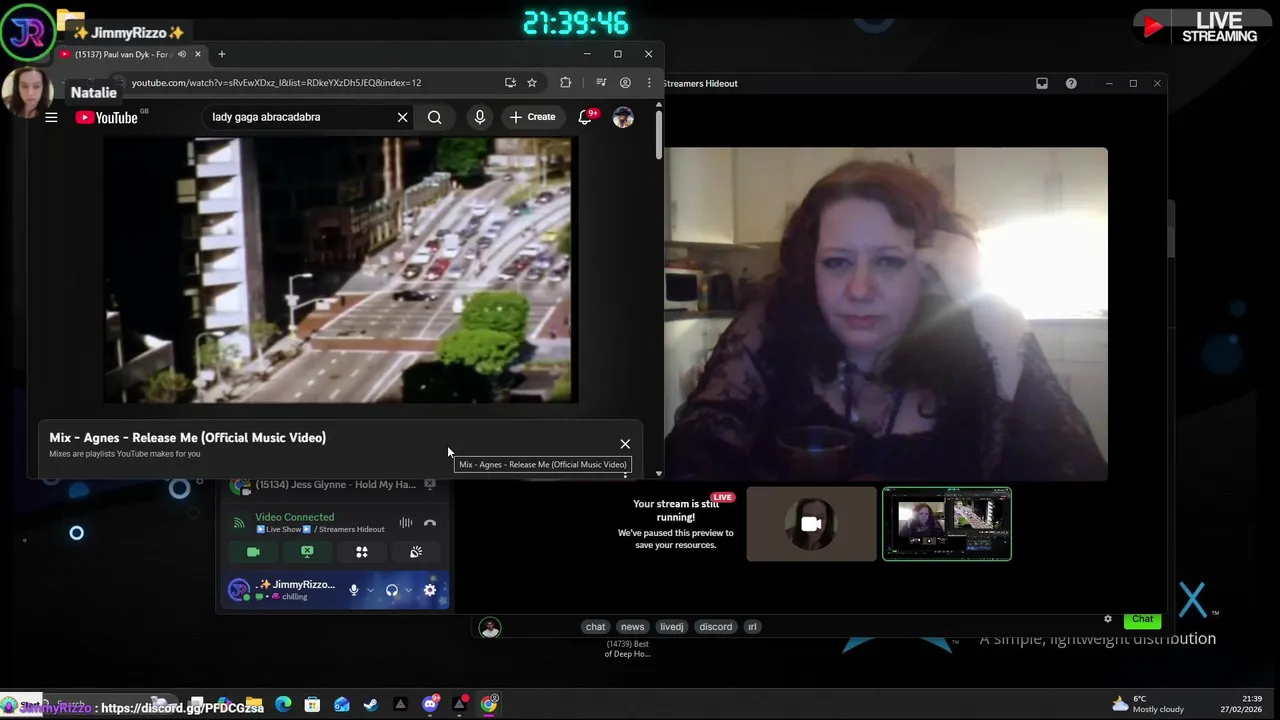Go to the YouTube home logo
This screenshot has width=1280, height=720.
pyautogui.click(x=106, y=117)
